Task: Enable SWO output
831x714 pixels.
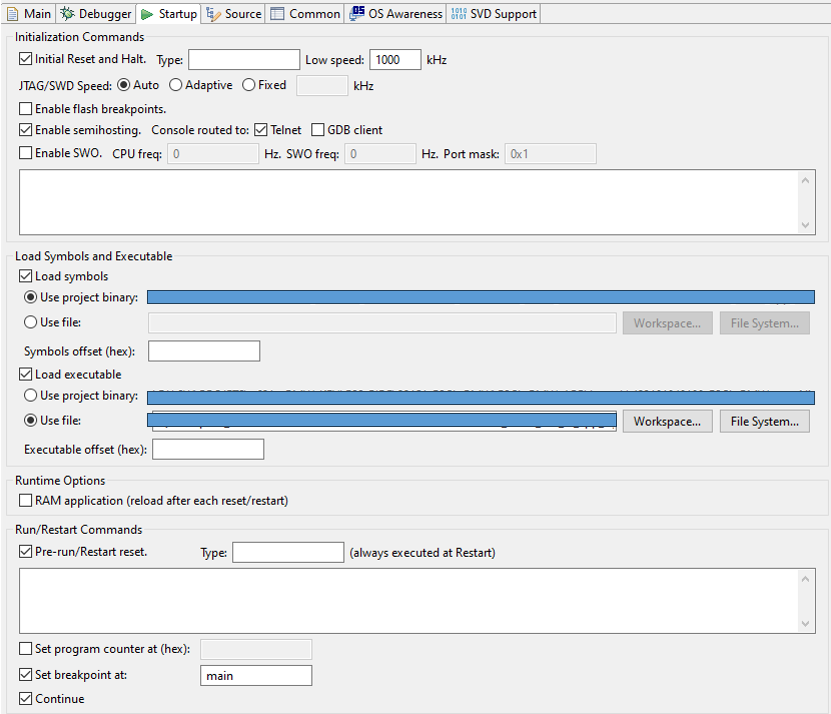Action: [24, 153]
